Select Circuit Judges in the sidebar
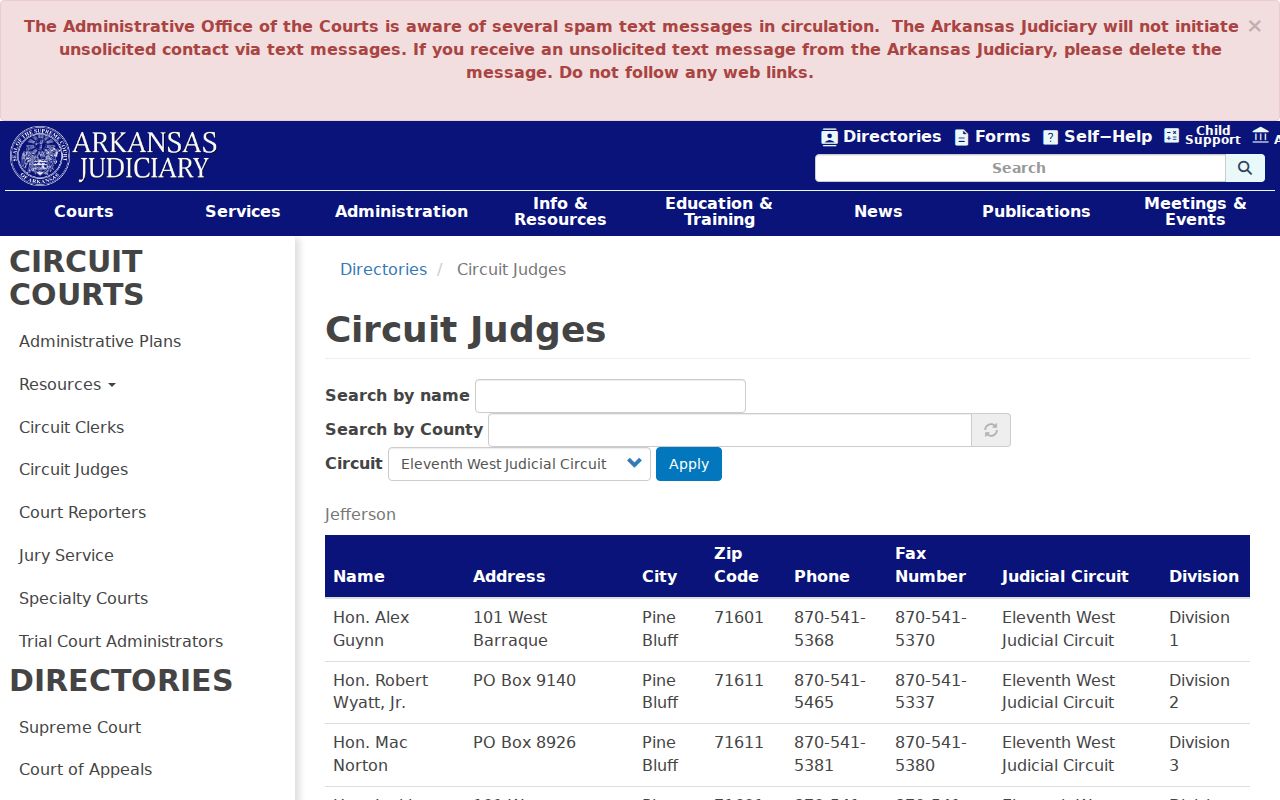This screenshot has width=1280, height=800. click(74, 469)
